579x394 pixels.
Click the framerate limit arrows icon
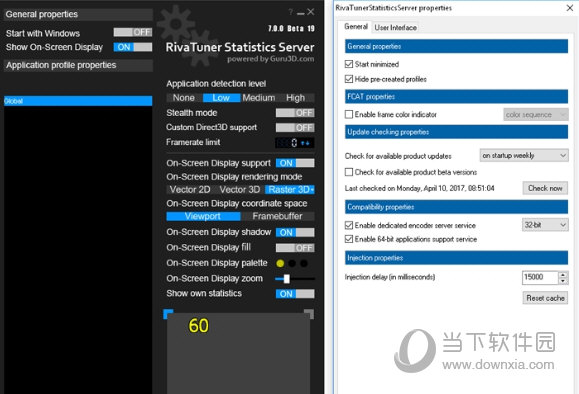point(305,143)
